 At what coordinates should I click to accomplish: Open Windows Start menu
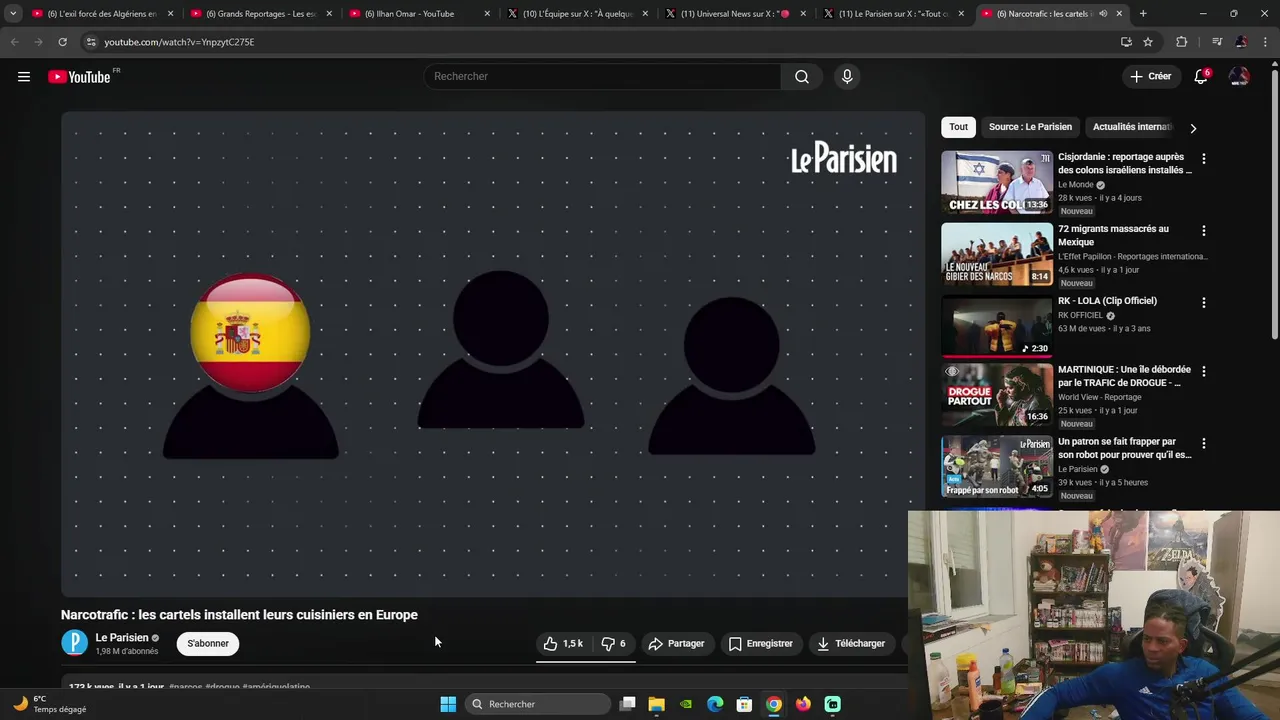pyautogui.click(x=448, y=704)
